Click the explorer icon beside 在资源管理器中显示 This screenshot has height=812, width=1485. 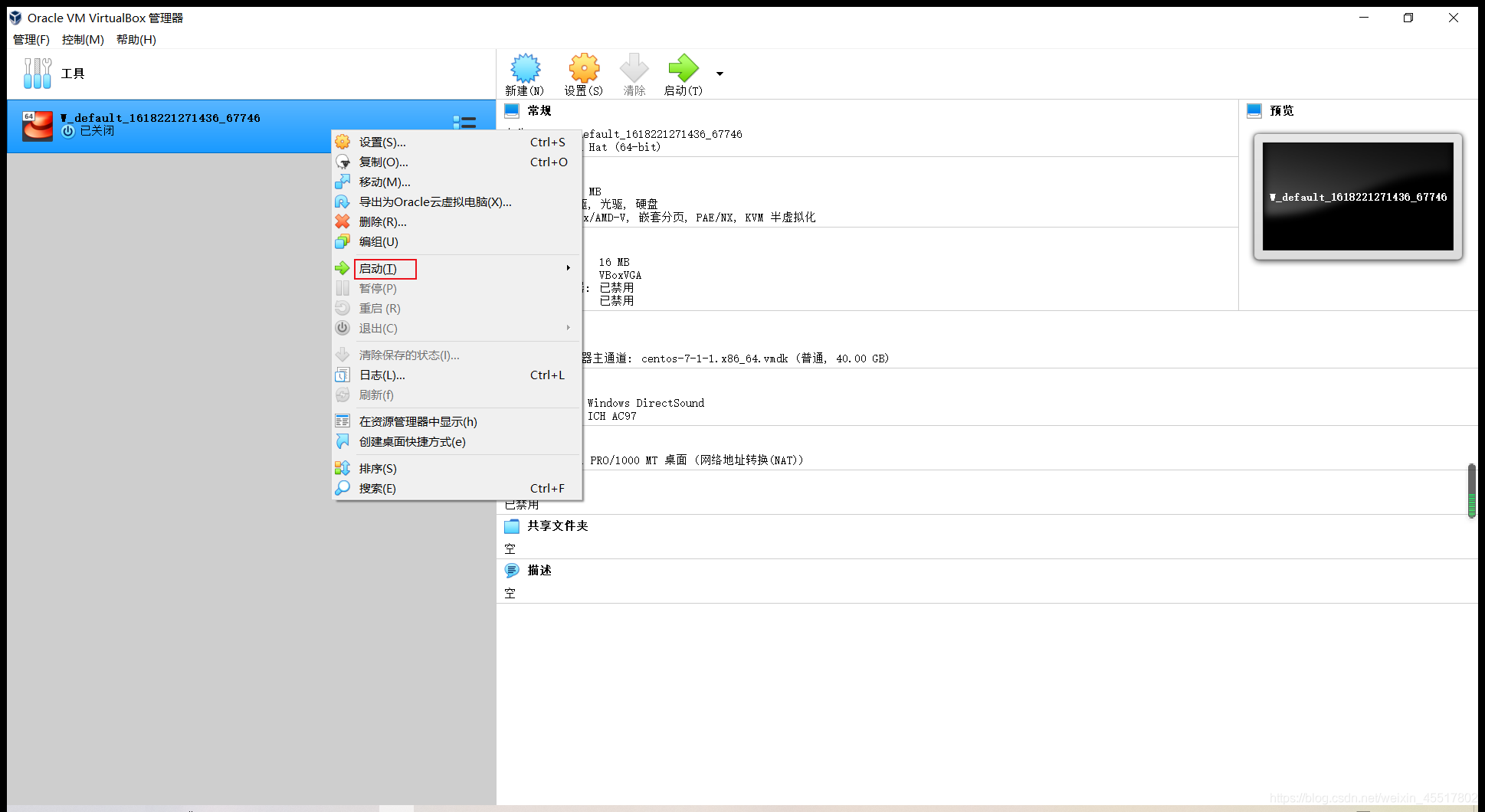[343, 421]
